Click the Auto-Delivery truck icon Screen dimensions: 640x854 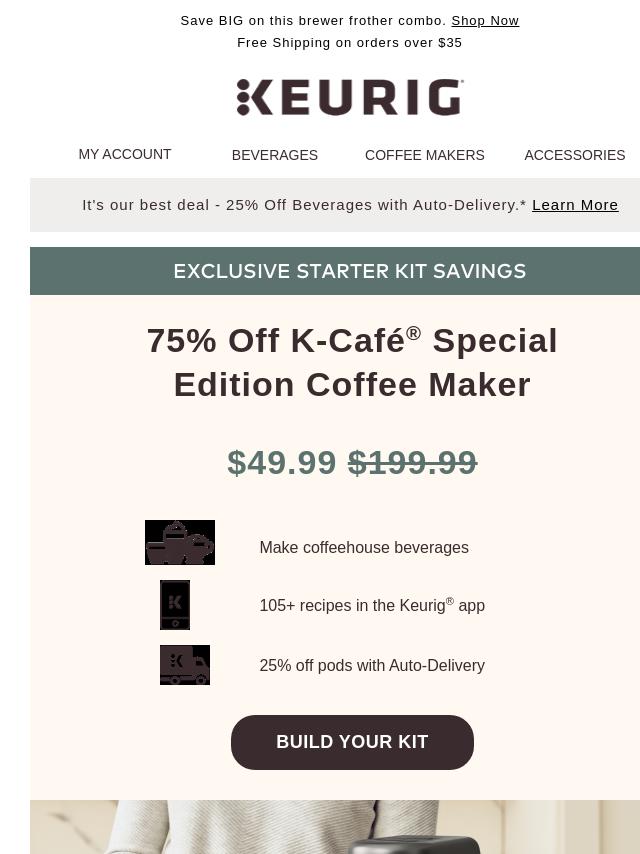tap(185, 664)
